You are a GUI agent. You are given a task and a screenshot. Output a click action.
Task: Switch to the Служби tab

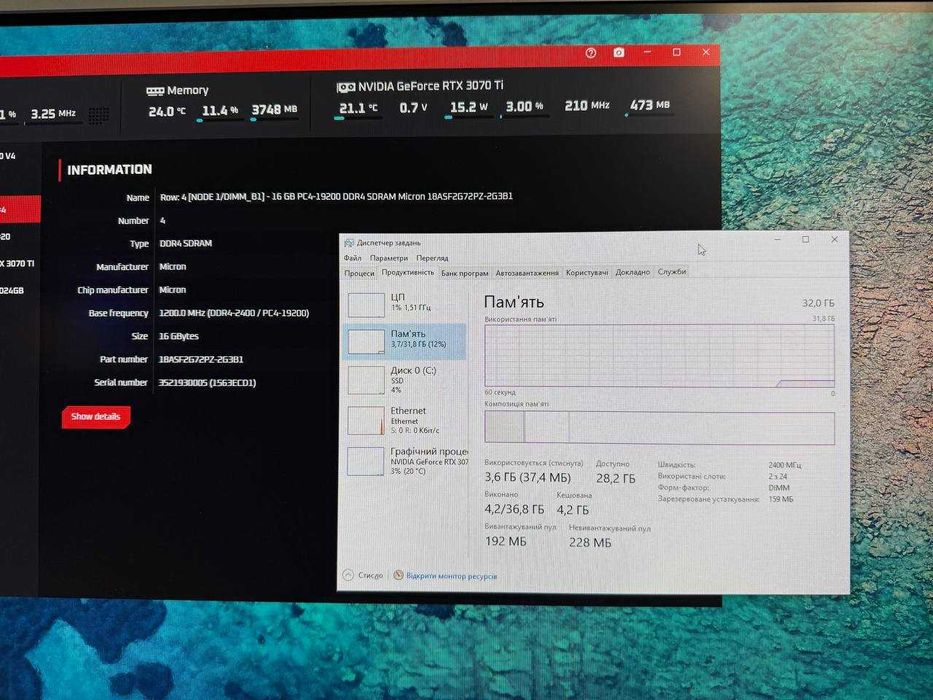click(672, 271)
